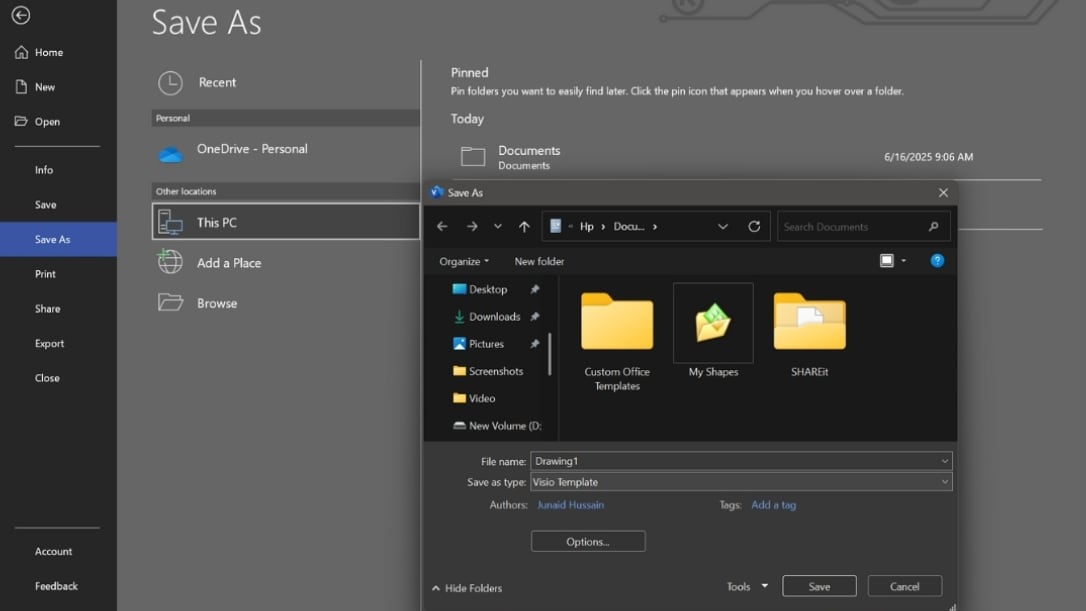
Task: Navigate back in the Save As dialog
Action: point(442,227)
